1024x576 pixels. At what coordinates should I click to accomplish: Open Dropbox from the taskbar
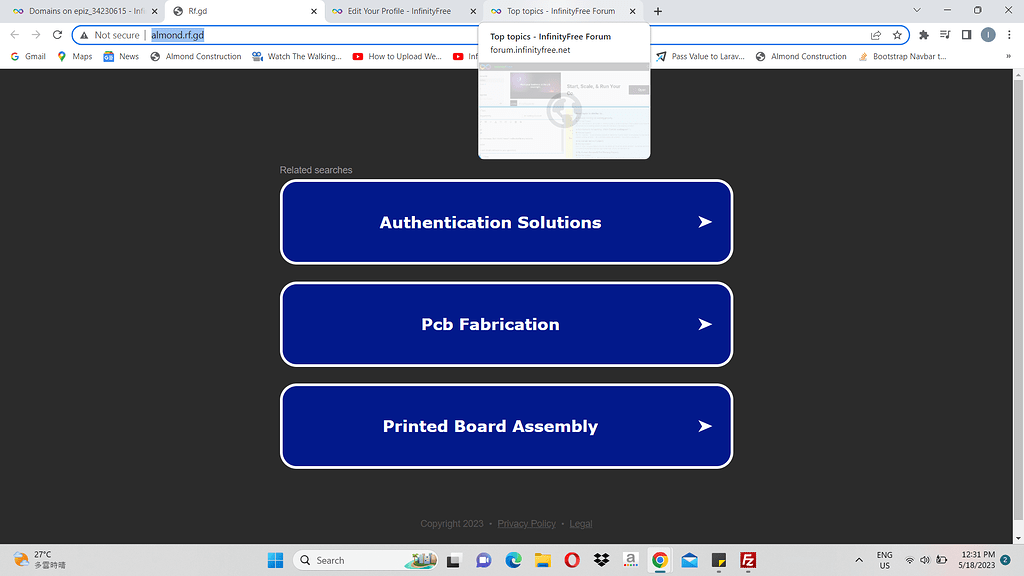click(x=601, y=560)
